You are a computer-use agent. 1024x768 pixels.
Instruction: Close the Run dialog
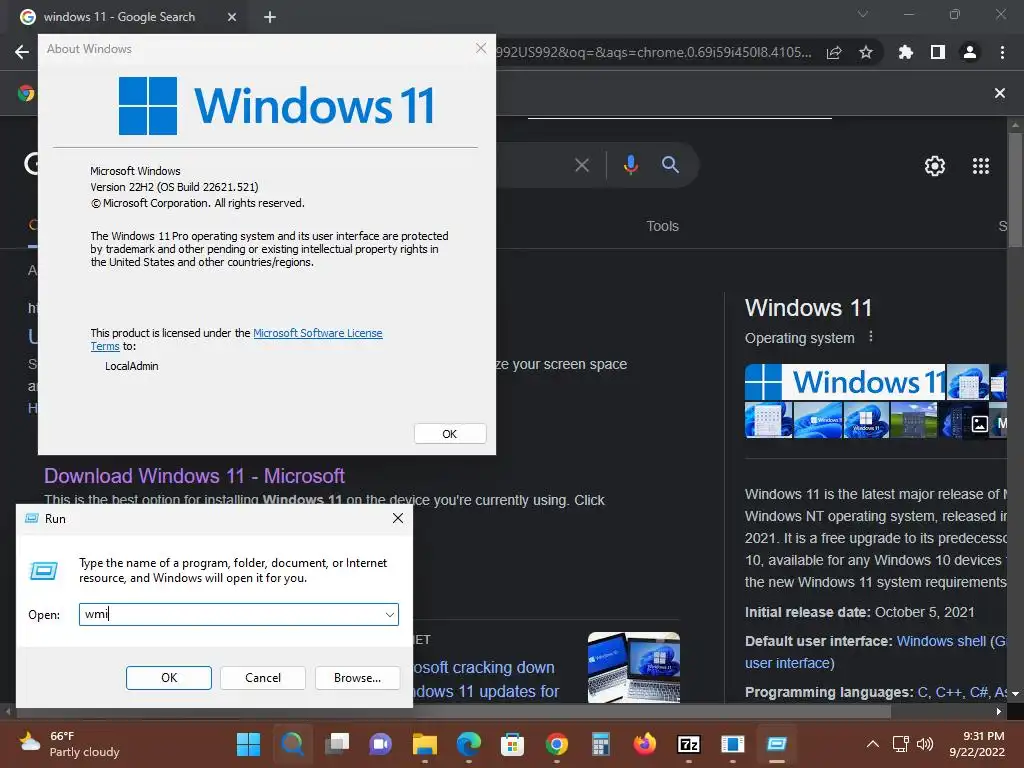click(x=398, y=518)
